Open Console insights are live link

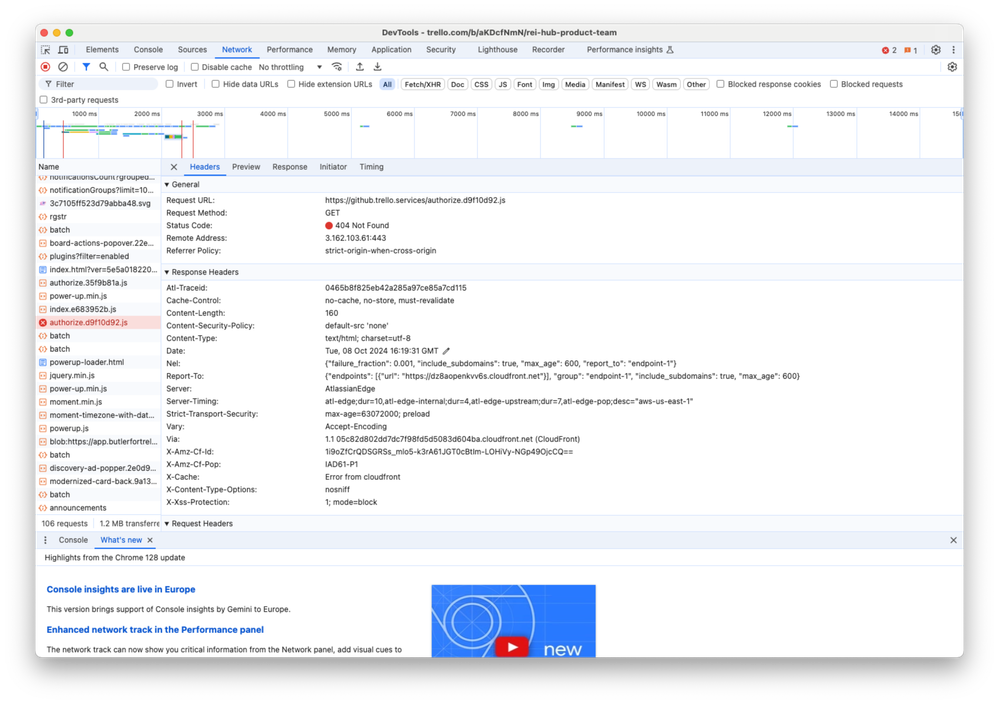[x=121, y=589]
